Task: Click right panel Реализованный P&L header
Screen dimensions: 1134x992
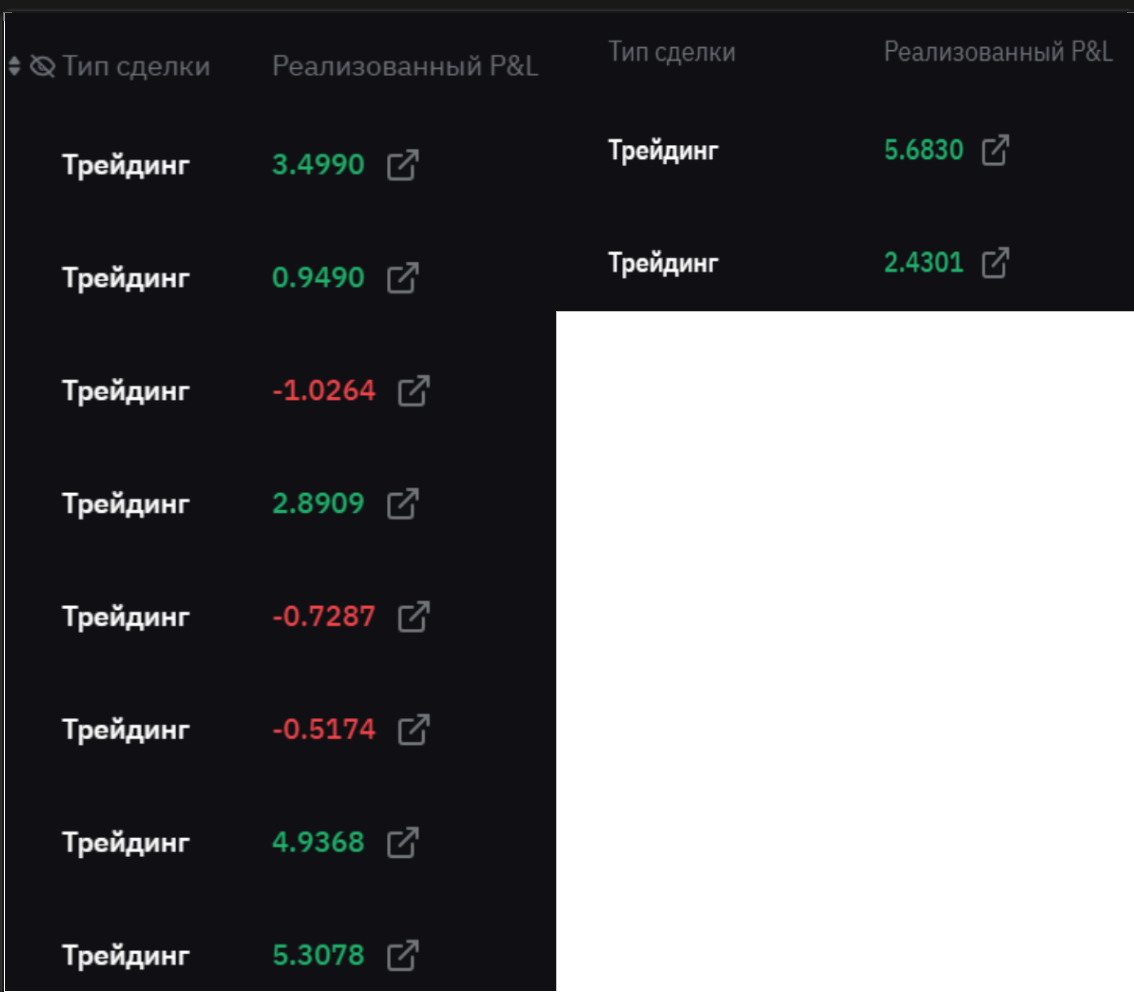Action: click(x=998, y=53)
